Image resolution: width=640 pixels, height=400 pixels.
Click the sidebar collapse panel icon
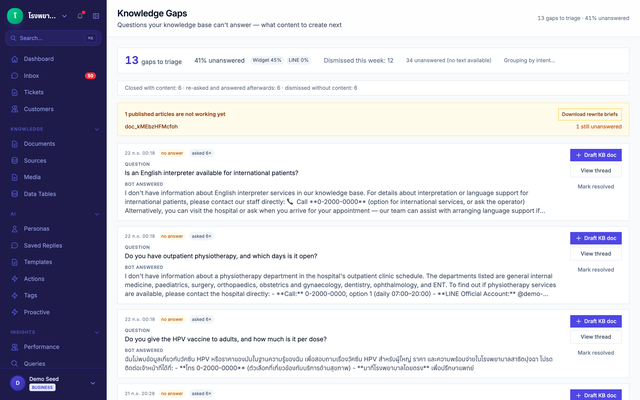pos(96,16)
